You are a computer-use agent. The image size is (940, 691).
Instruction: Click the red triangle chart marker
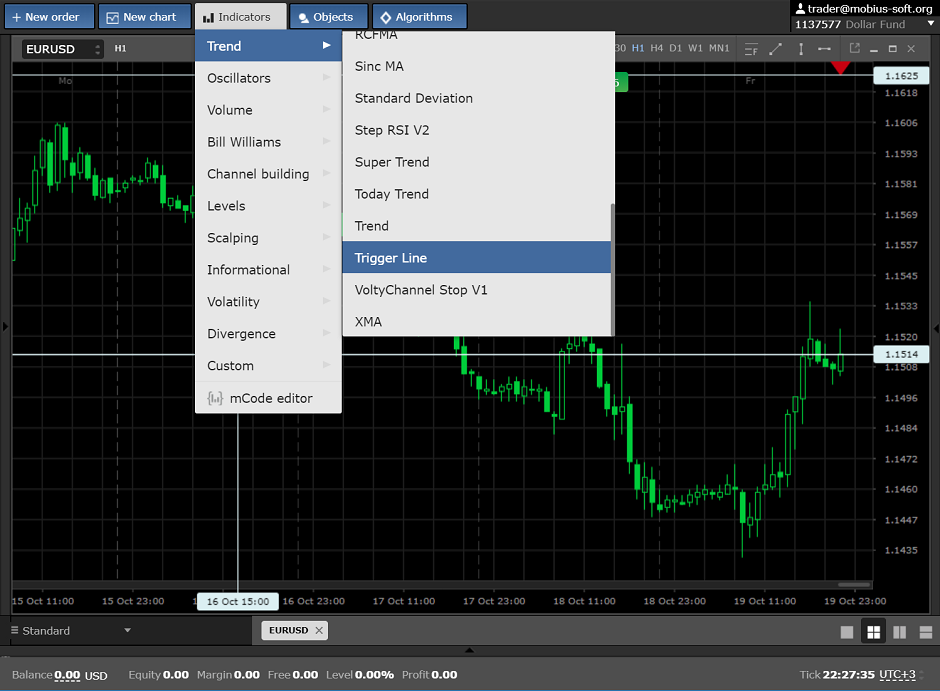[x=840, y=67]
